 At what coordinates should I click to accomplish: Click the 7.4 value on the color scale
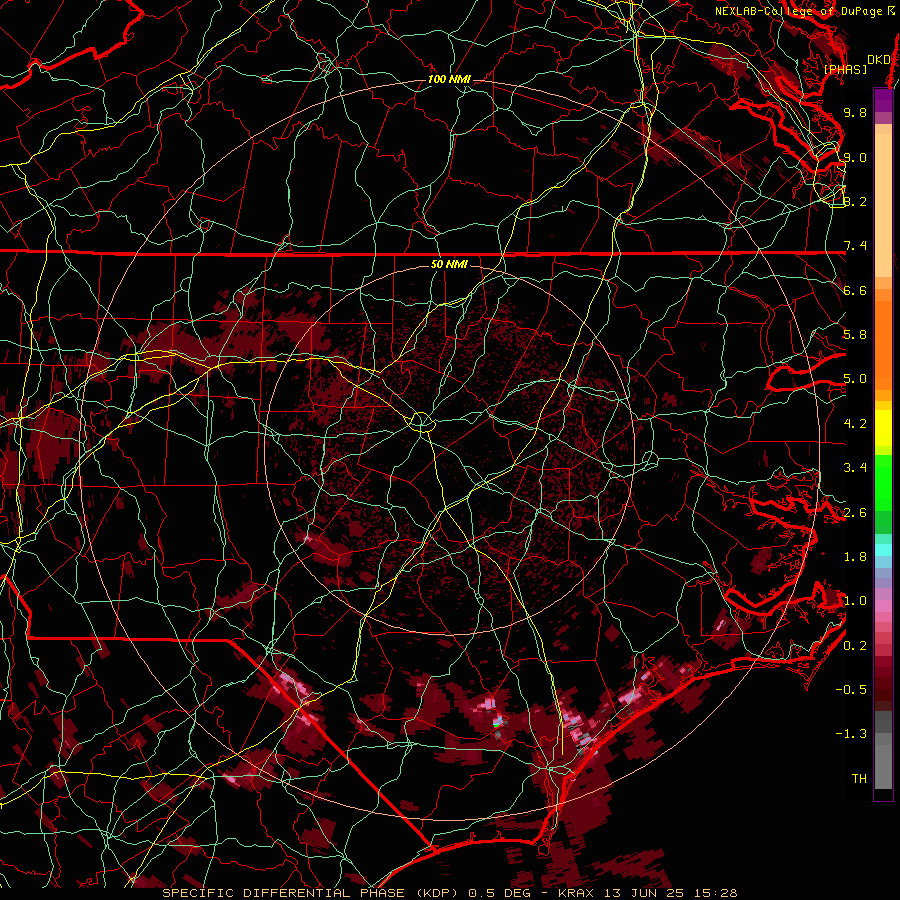coord(855,246)
